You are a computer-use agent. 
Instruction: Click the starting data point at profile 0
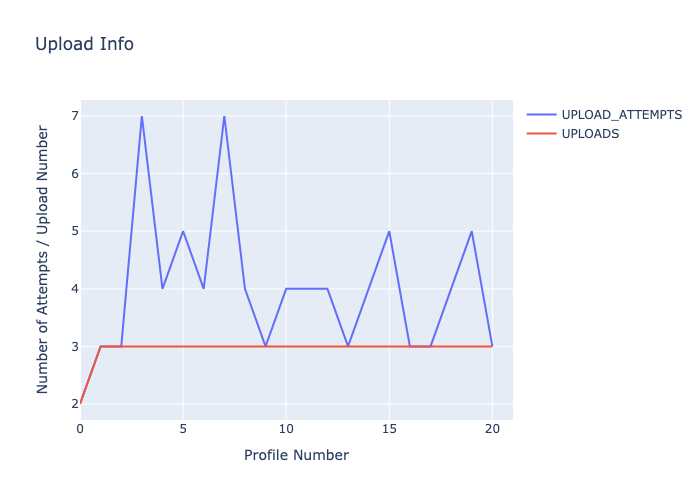[80, 404]
